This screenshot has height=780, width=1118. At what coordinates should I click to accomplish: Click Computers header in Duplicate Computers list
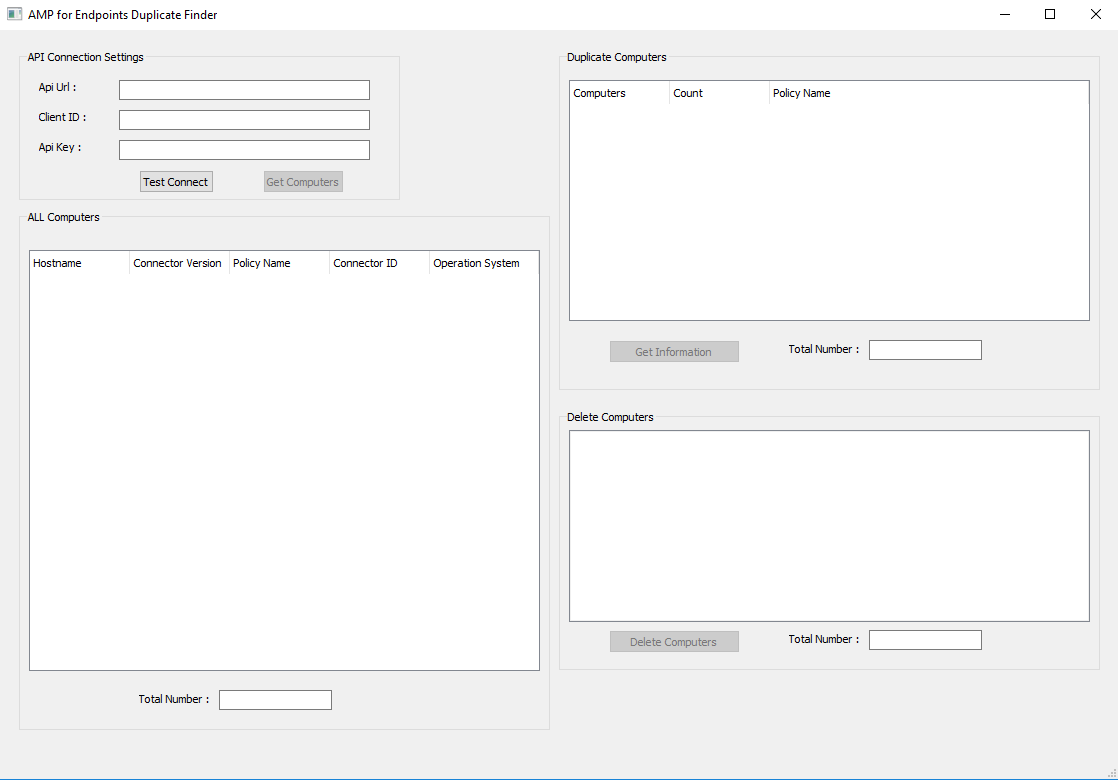pos(620,93)
